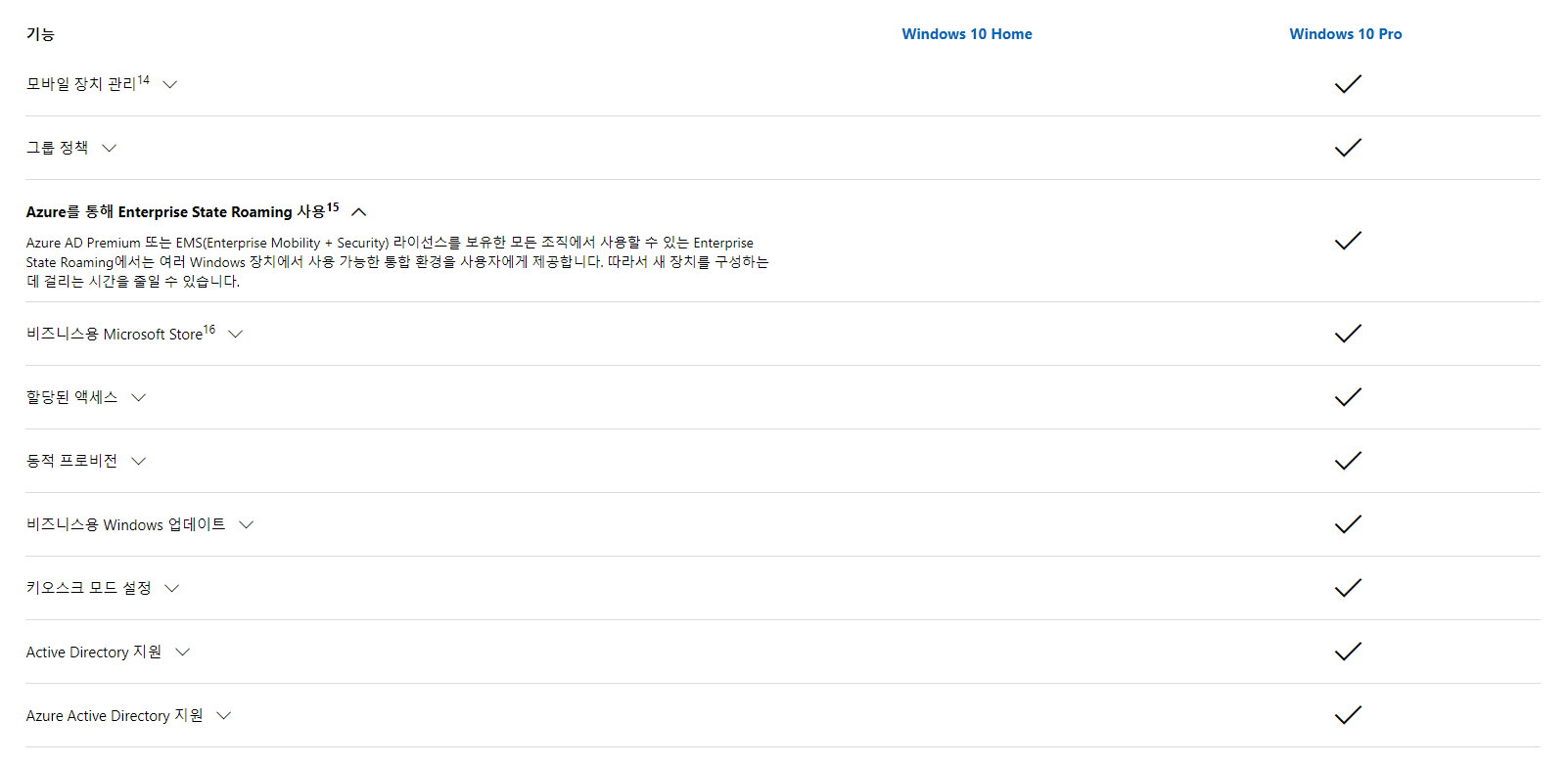Image resolution: width=1568 pixels, height=765 pixels.
Task: Click the Pro checkmark for Windows 업데이트
Action: [1348, 524]
